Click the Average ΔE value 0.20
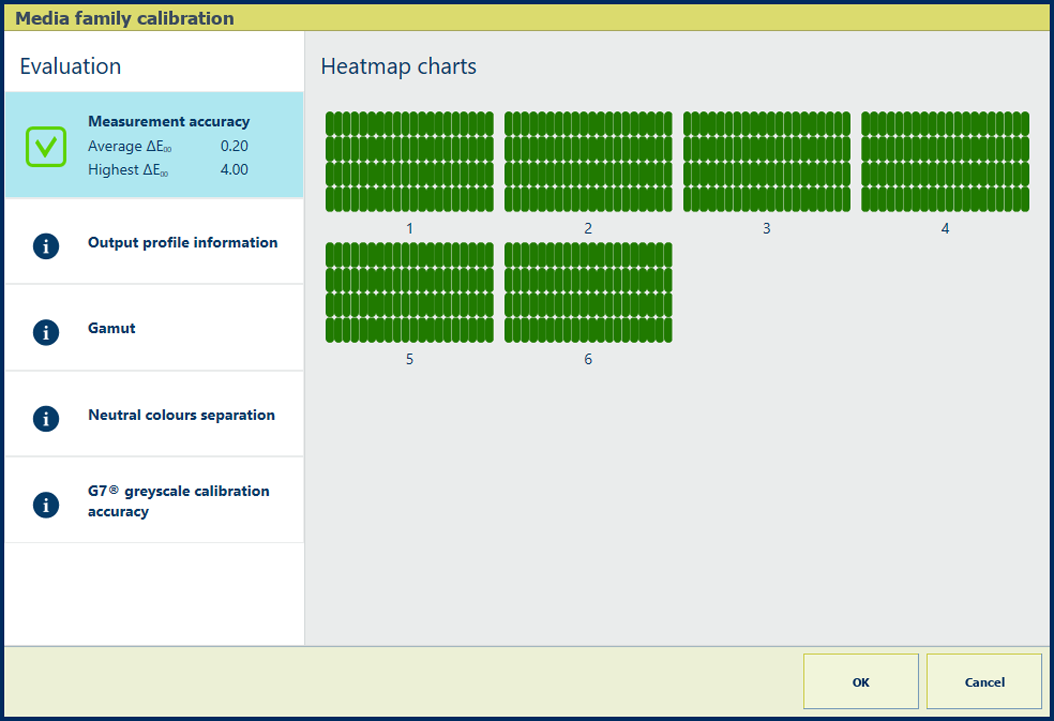The width and height of the screenshot is (1054, 721). click(x=234, y=146)
